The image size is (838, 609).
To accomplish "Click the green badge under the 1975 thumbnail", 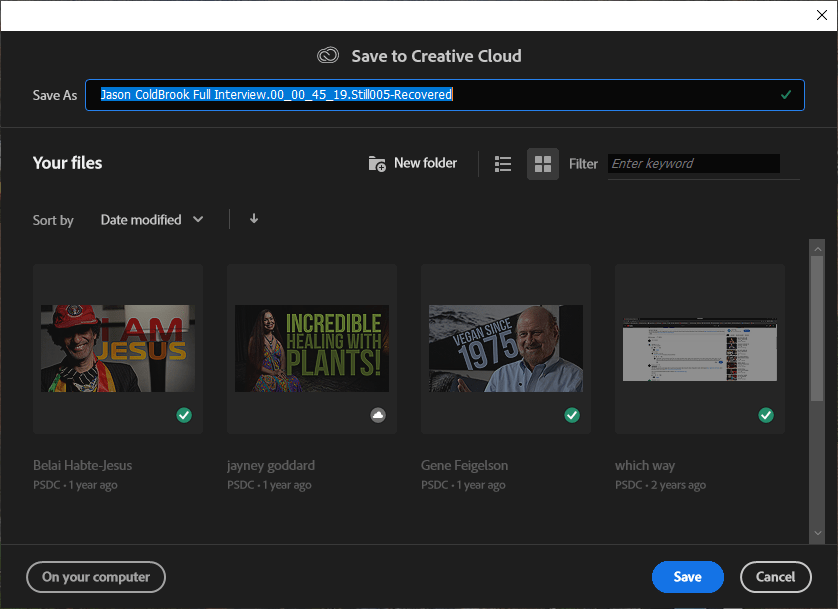I will click(x=572, y=415).
